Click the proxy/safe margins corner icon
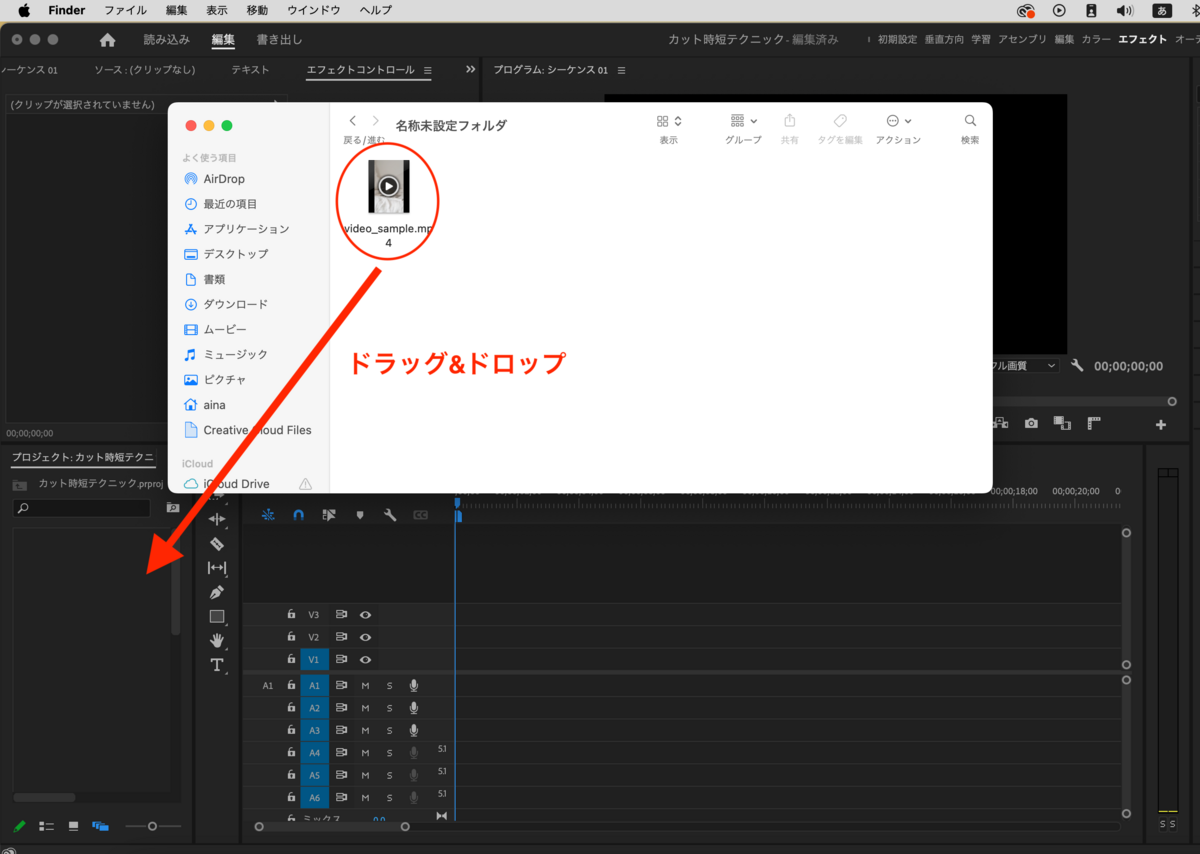Screen dimensions: 1200x854 pyautogui.click(x=1094, y=424)
